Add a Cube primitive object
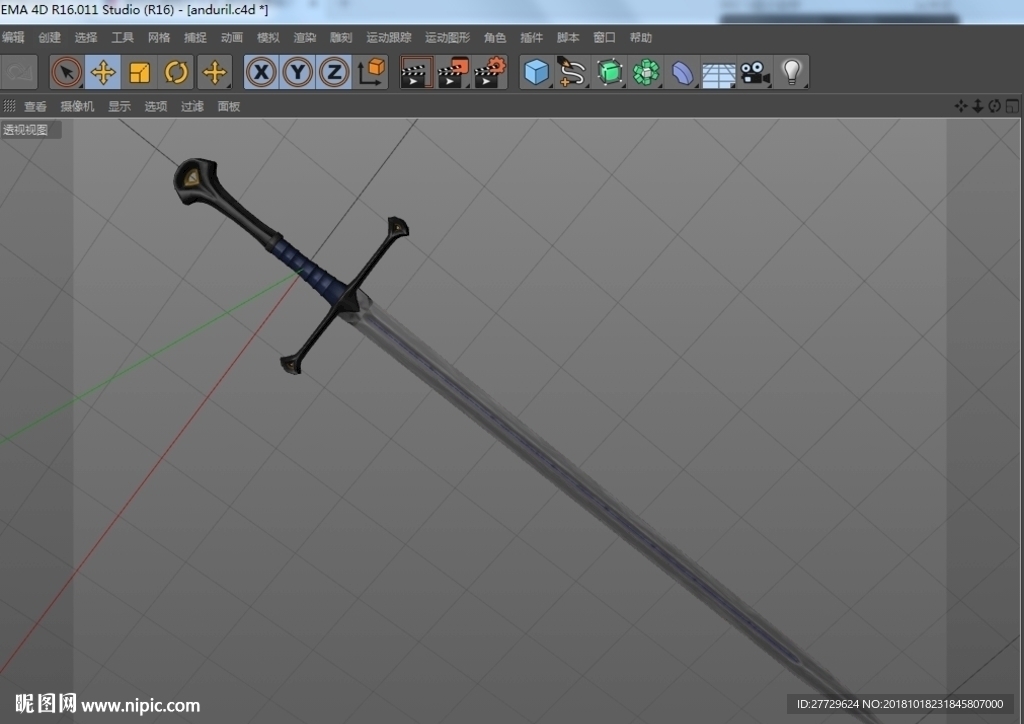This screenshot has width=1024, height=724. point(536,72)
